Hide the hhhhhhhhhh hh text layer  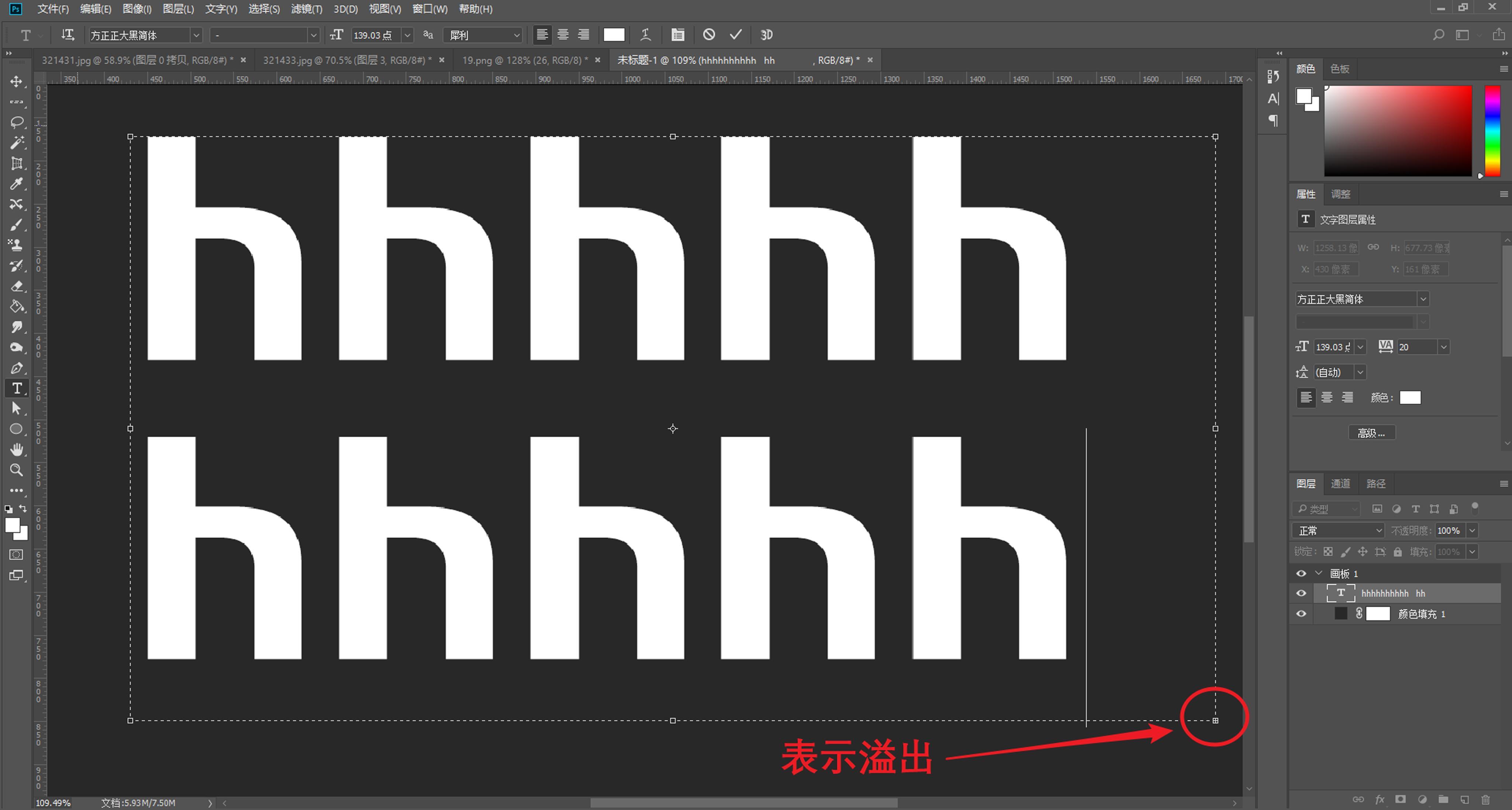pyautogui.click(x=1301, y=593)
